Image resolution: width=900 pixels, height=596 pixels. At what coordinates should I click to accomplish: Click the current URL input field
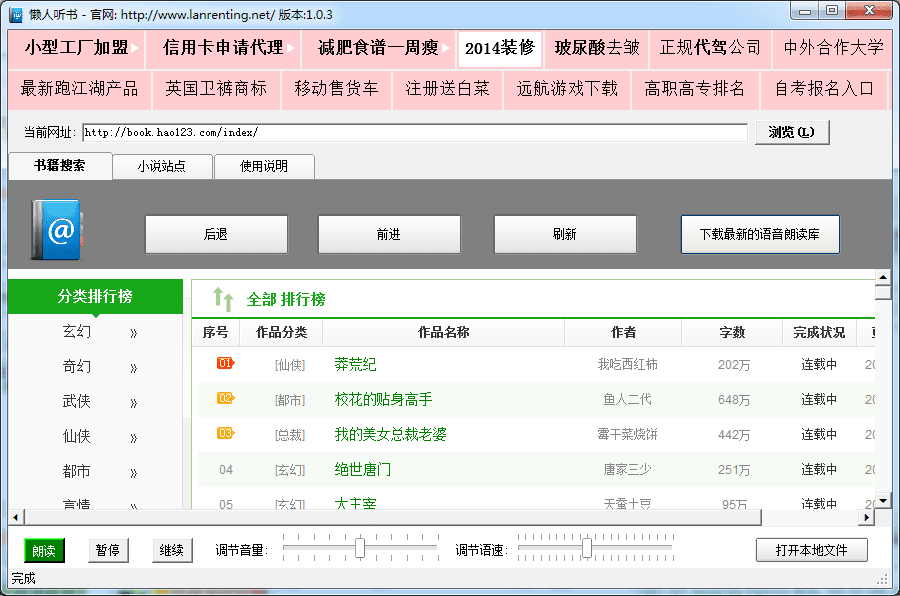[x=414, y=132]
